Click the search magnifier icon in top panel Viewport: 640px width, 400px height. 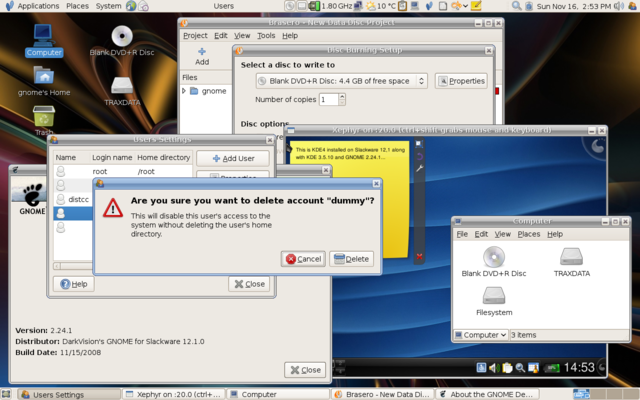[x=516, y=6]
